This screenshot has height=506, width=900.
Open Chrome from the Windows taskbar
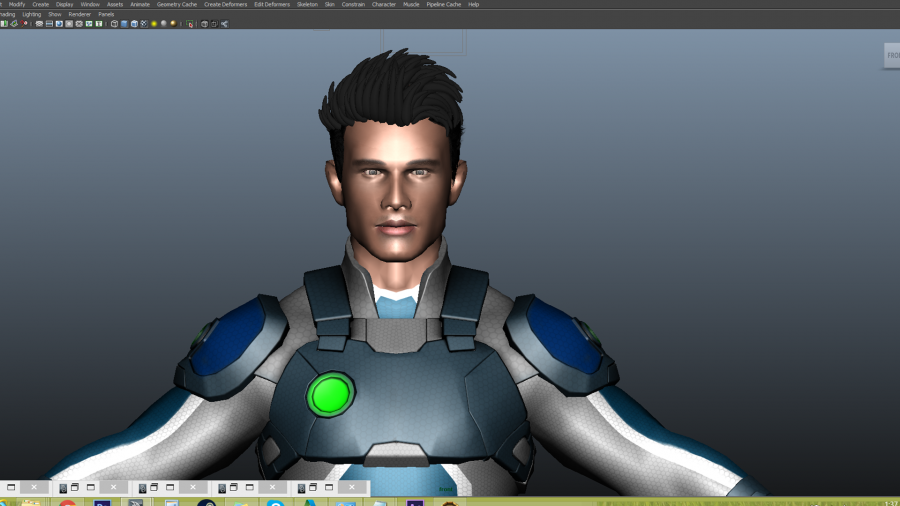pos(68,503)
